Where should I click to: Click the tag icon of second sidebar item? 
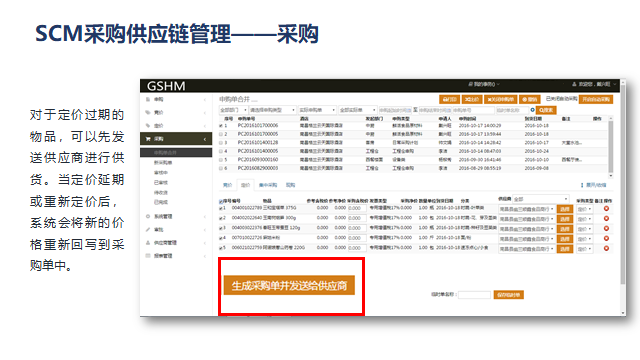(148, 112)
